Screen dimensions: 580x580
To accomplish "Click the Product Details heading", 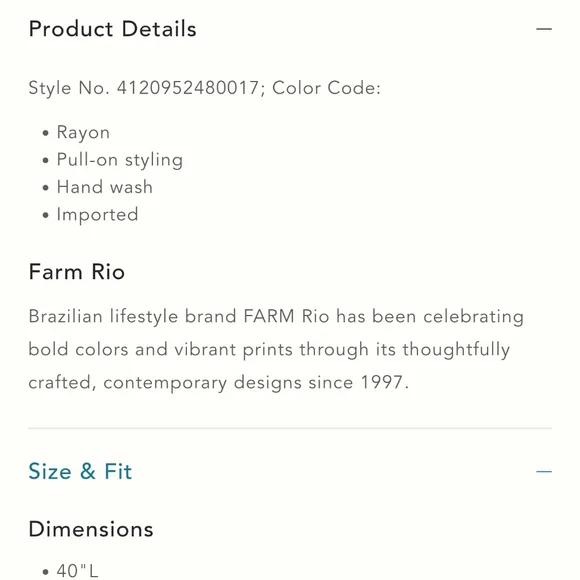I will pos(112,29).
